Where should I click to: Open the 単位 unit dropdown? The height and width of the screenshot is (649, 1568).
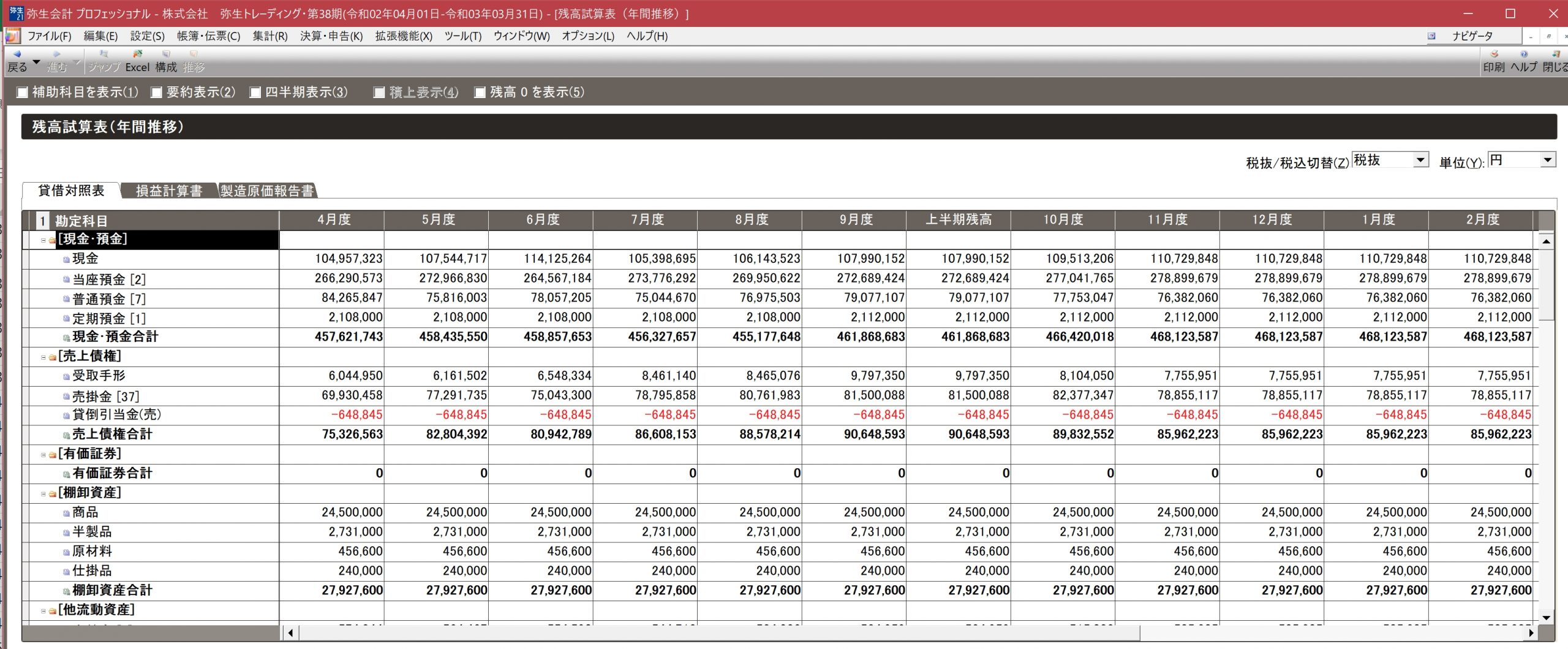click(1548, 161)
